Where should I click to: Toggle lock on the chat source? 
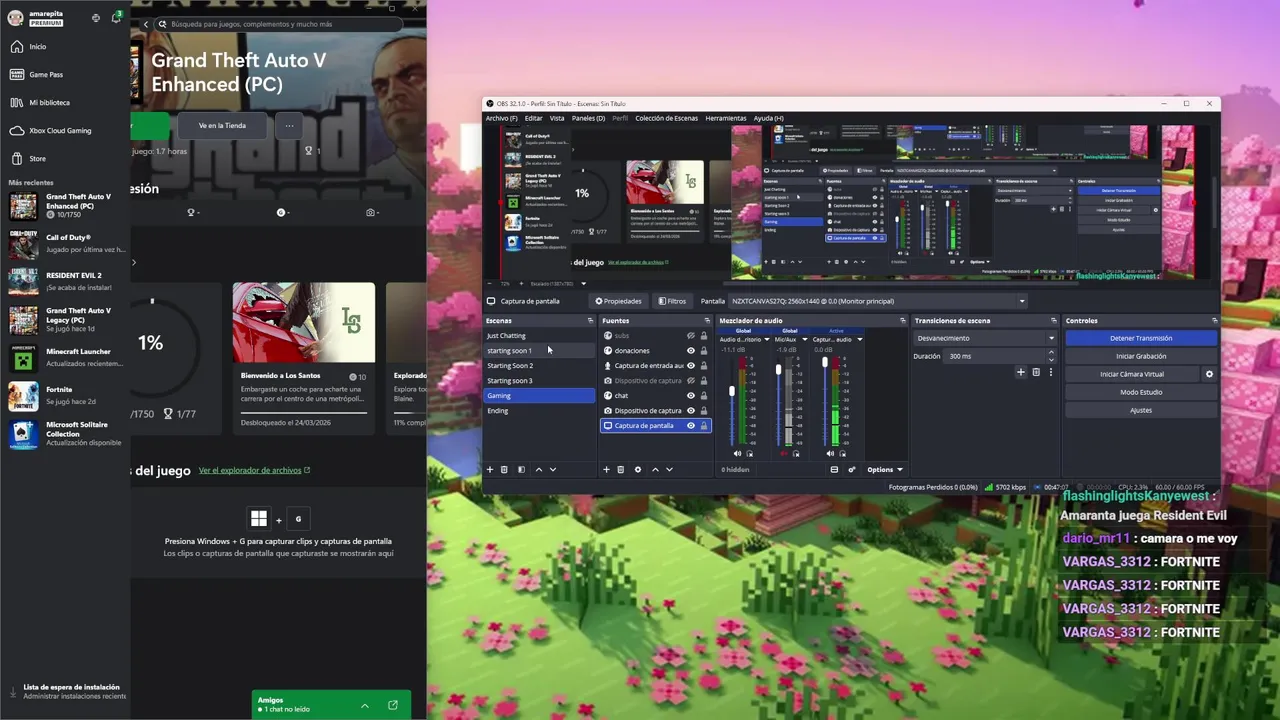(704, 396)
